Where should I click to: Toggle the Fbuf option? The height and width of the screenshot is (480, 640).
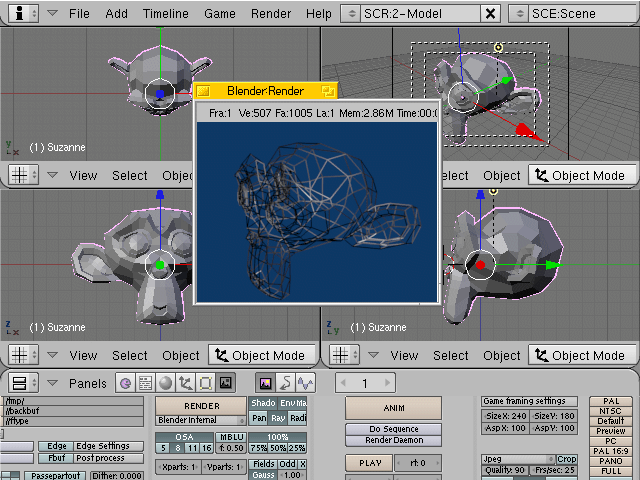[x=57, y=458]
